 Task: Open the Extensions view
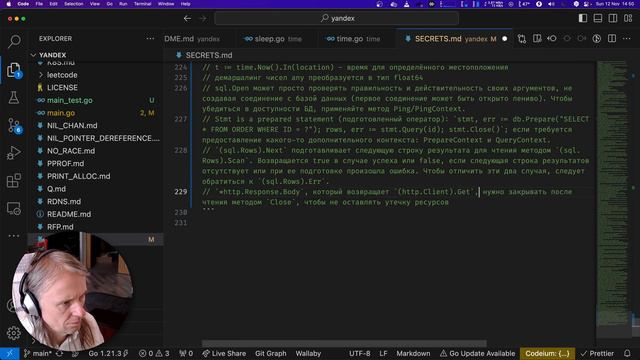point(14,180)
